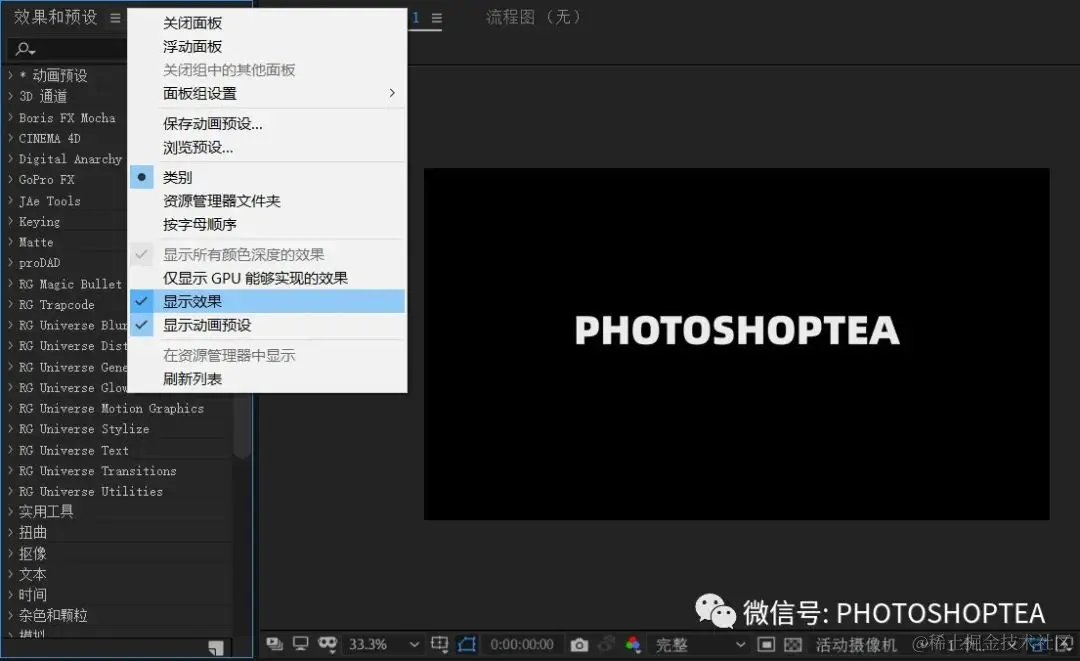Open the 活动摄像机 3D view popup
Screen dimensions: 1080x661
click(x=856, y=644)
